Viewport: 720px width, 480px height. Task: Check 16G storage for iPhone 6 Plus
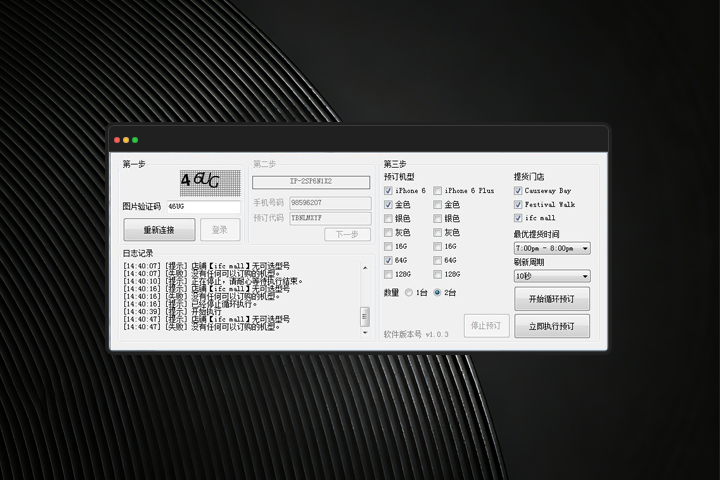tap(438, 247)
